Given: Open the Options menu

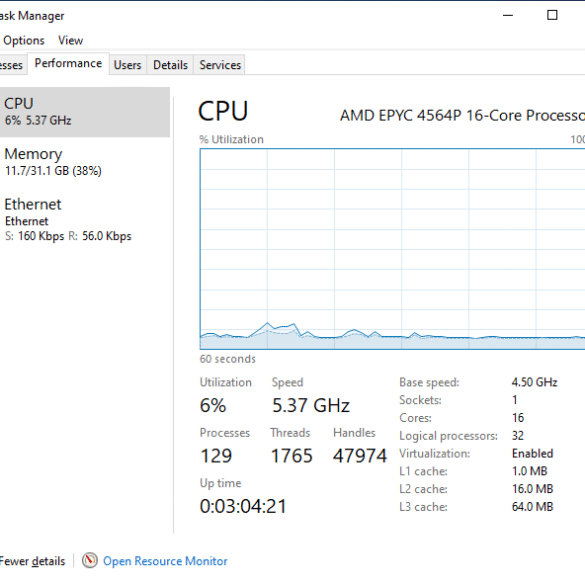Looking at the screenshot, I should click(24, 40).
